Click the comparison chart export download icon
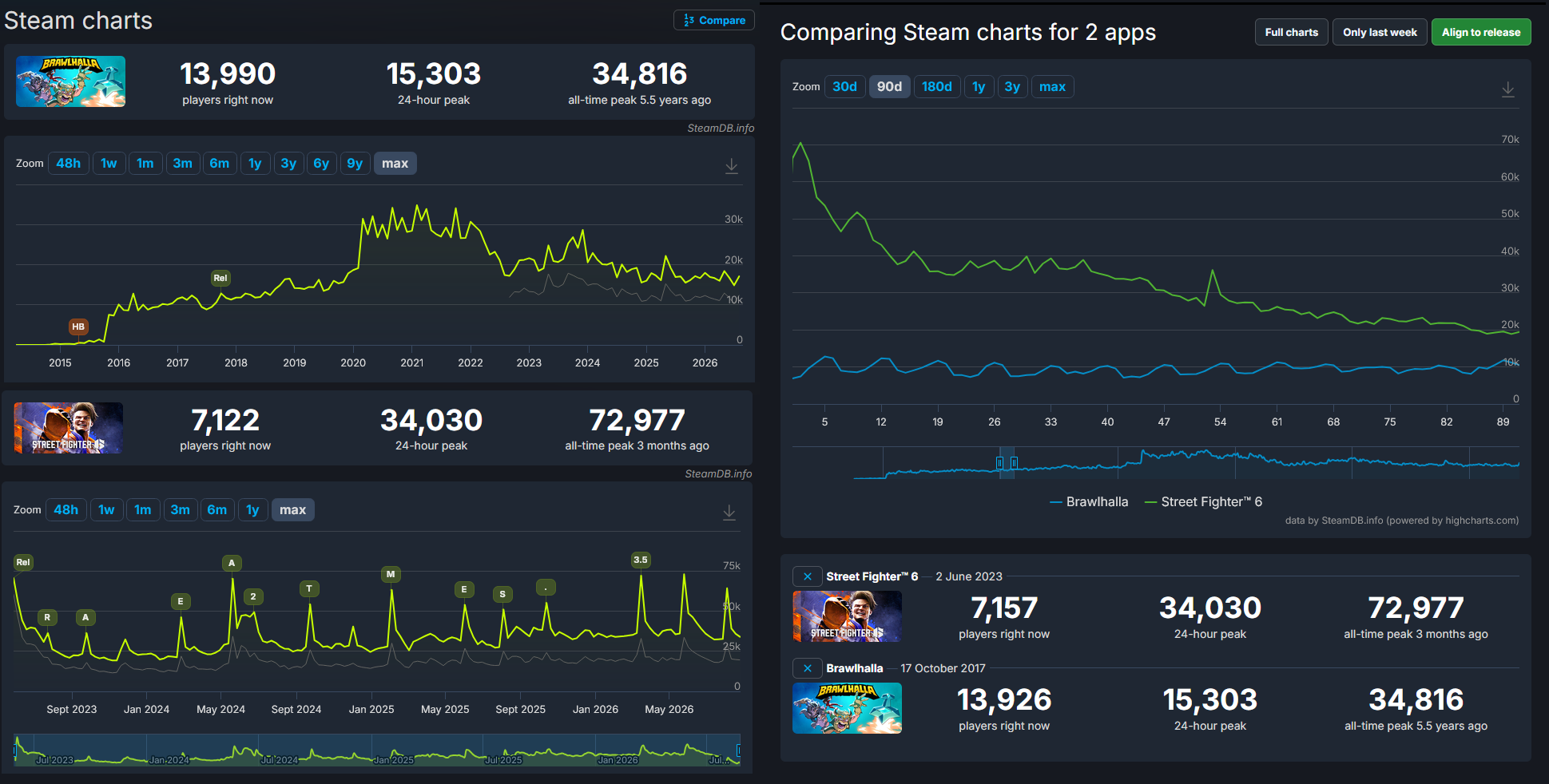Screen dimensions: 1549x784 pyautogui.click(x=1507, y=89)
